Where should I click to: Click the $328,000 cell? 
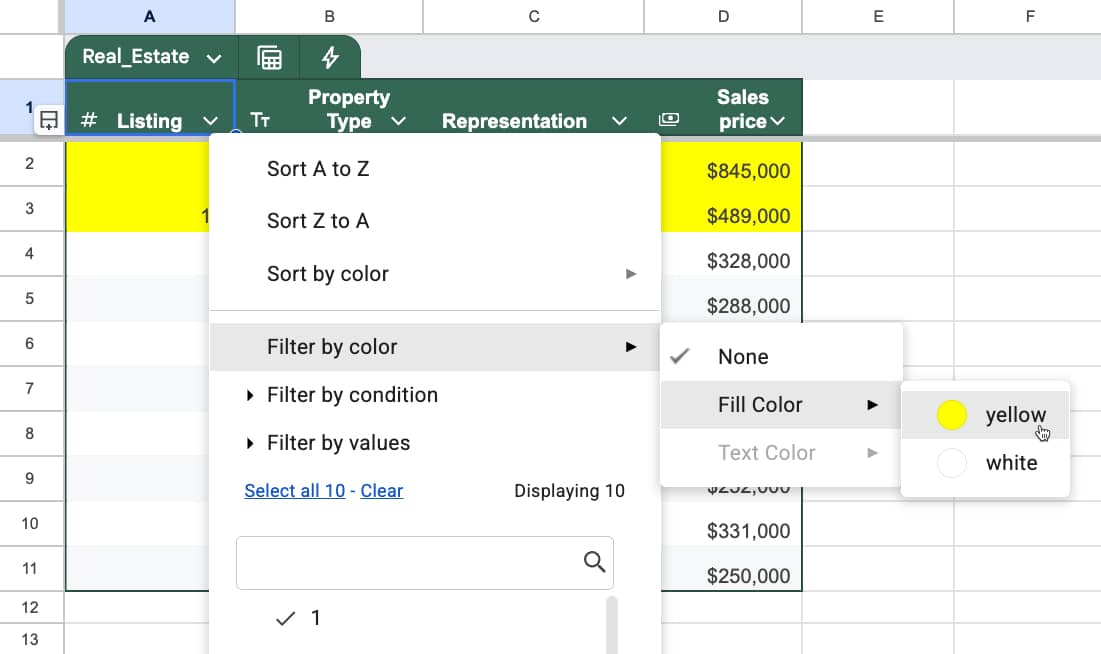coord(732,254)
